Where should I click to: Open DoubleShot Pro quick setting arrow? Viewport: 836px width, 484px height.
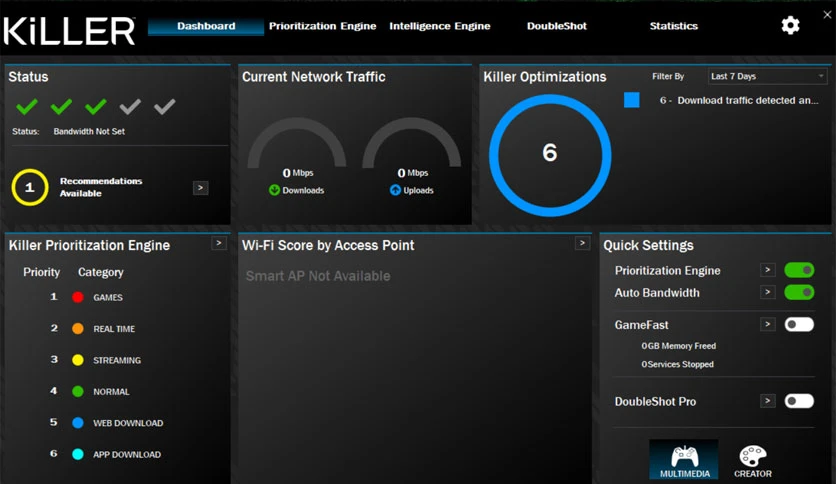767,401
